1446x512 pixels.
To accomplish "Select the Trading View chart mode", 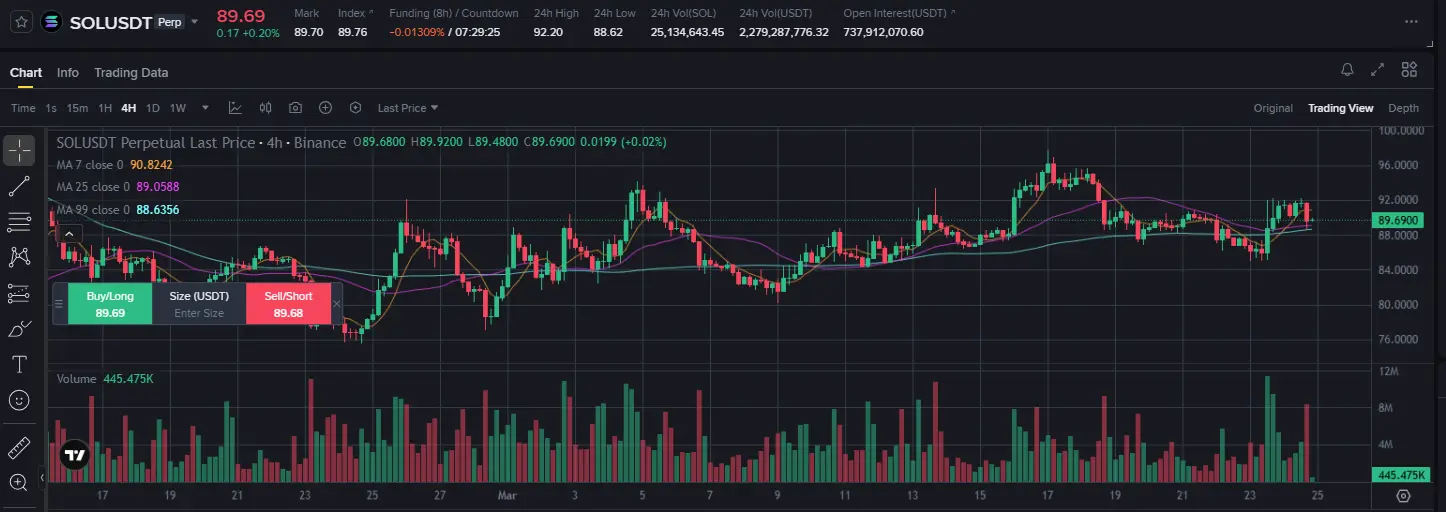I will click(x=1340, y=108).
